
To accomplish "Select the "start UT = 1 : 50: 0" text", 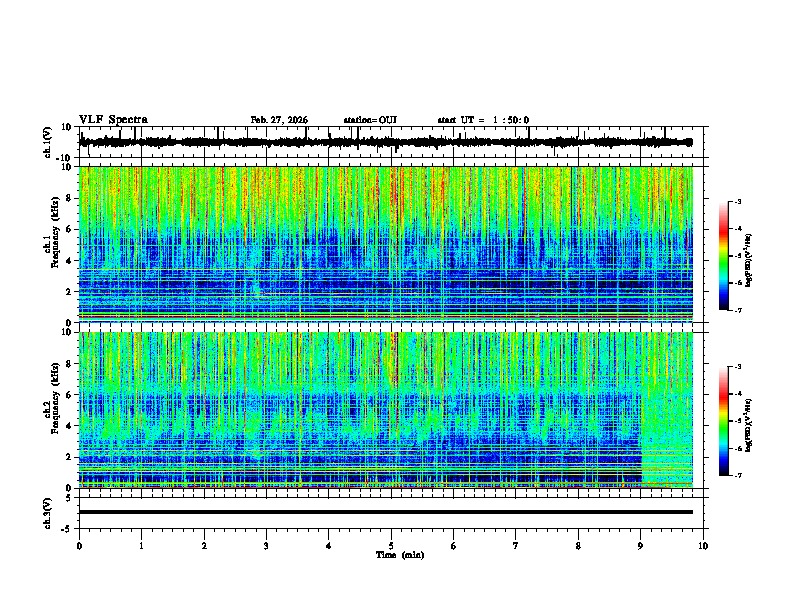I will (483, 120).
